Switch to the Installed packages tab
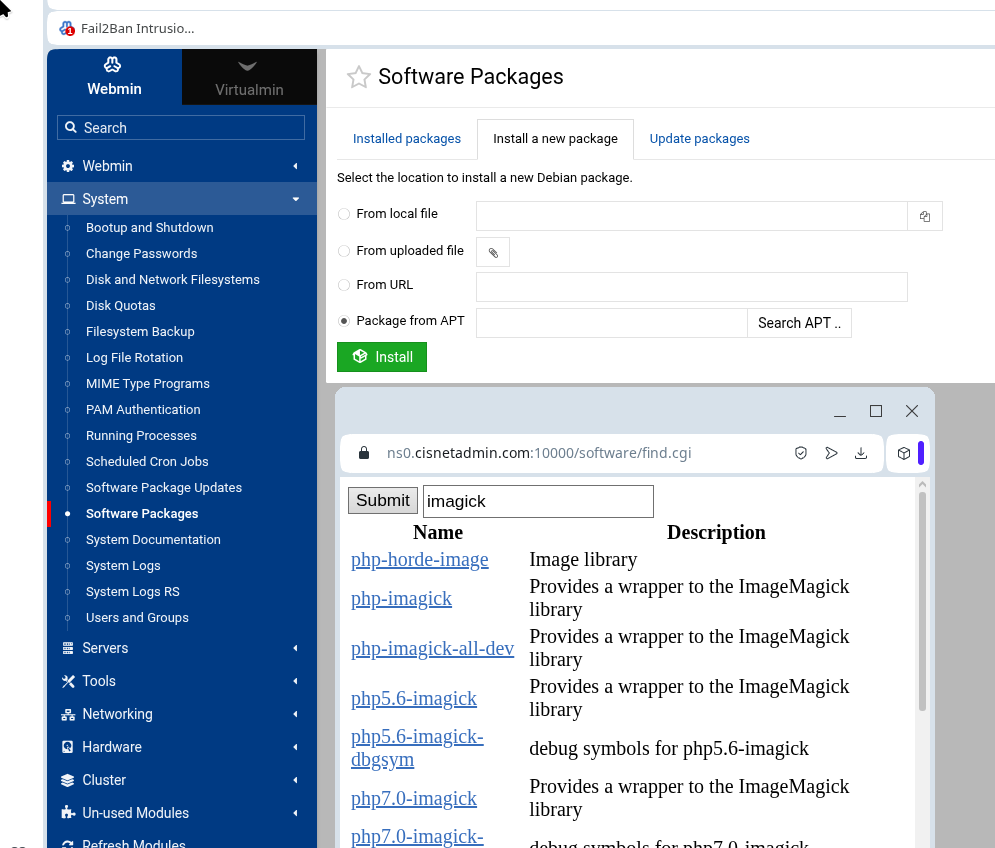The image size is (995, 848). pyautogui.click(x=406, y=139)
